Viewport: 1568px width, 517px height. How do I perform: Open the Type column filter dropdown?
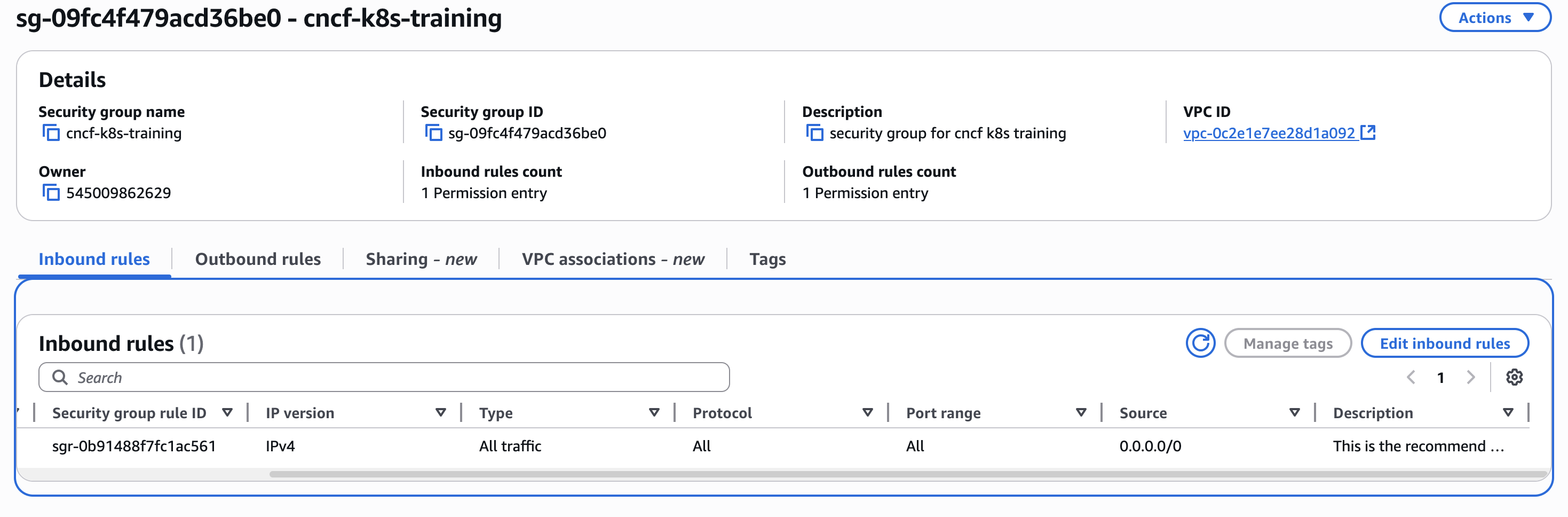click(654, 412)
